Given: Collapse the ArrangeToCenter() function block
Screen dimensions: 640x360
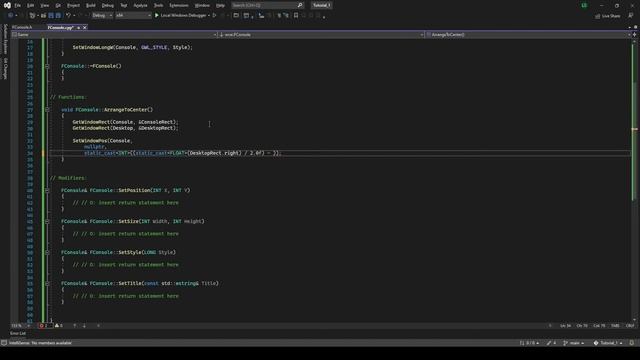Looking at the screenshot, I should coord(47,110).
